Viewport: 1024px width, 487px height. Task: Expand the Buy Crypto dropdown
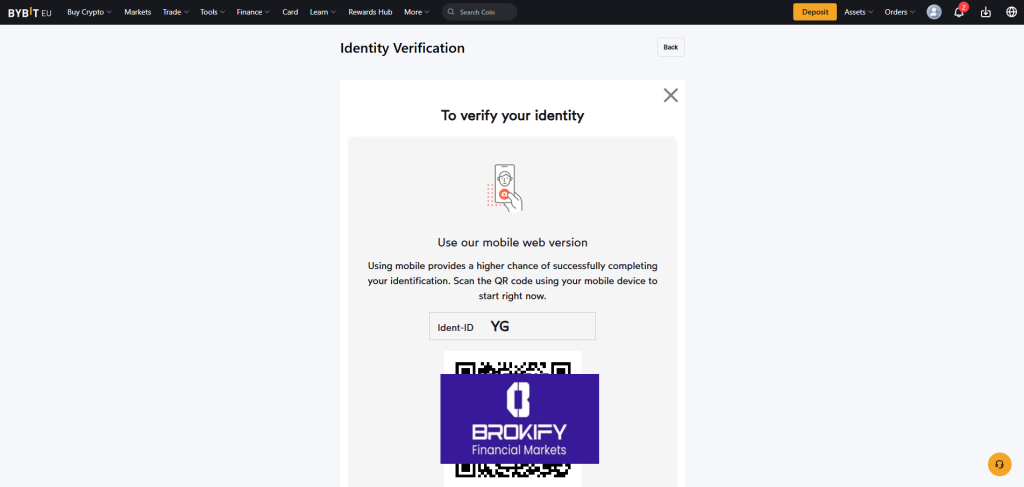coord(89,12)
